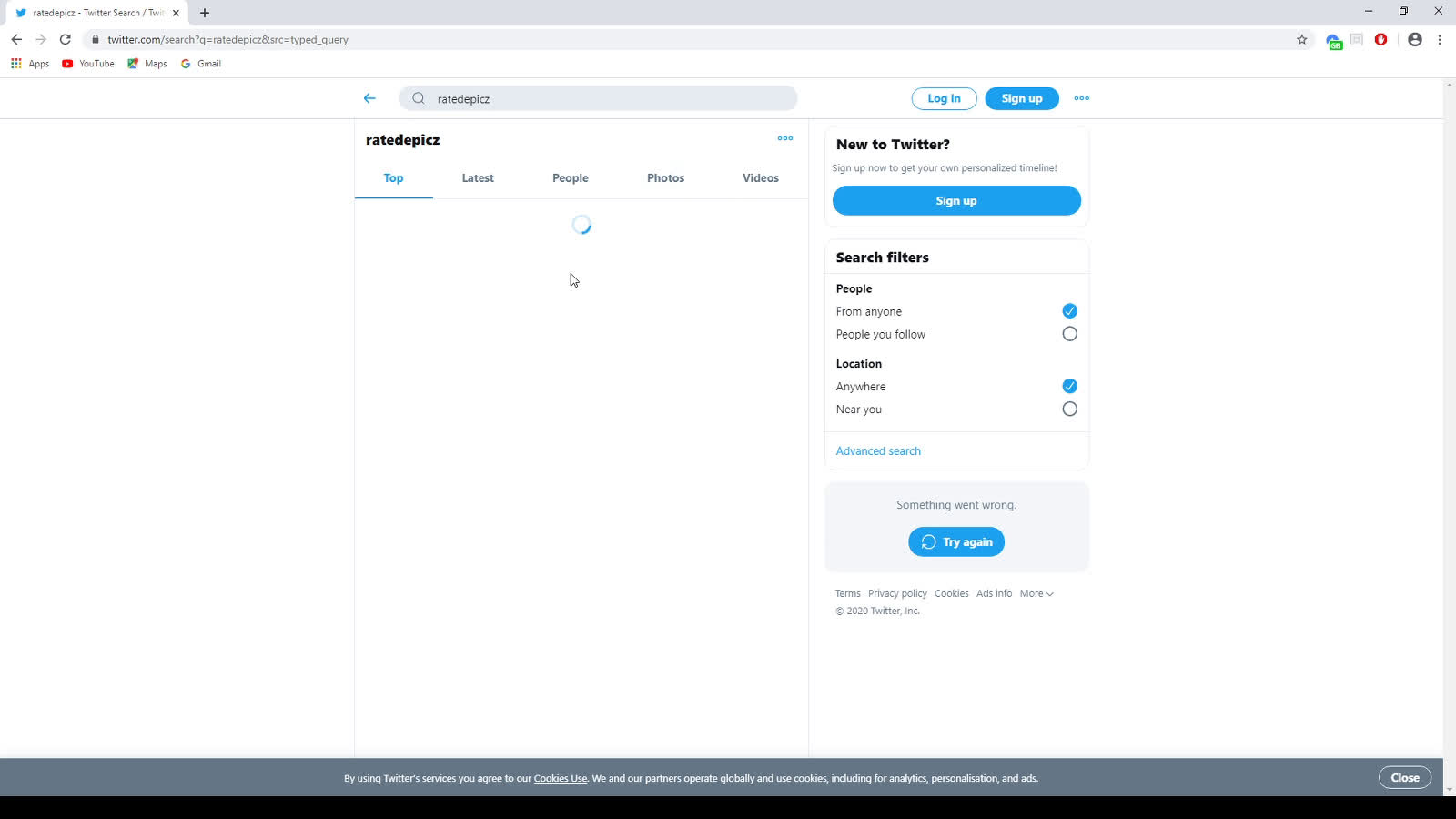Click the Twitter search input field
Image resolution: width=1456 pixels, height=819 pixels.
tap(598, 98)
